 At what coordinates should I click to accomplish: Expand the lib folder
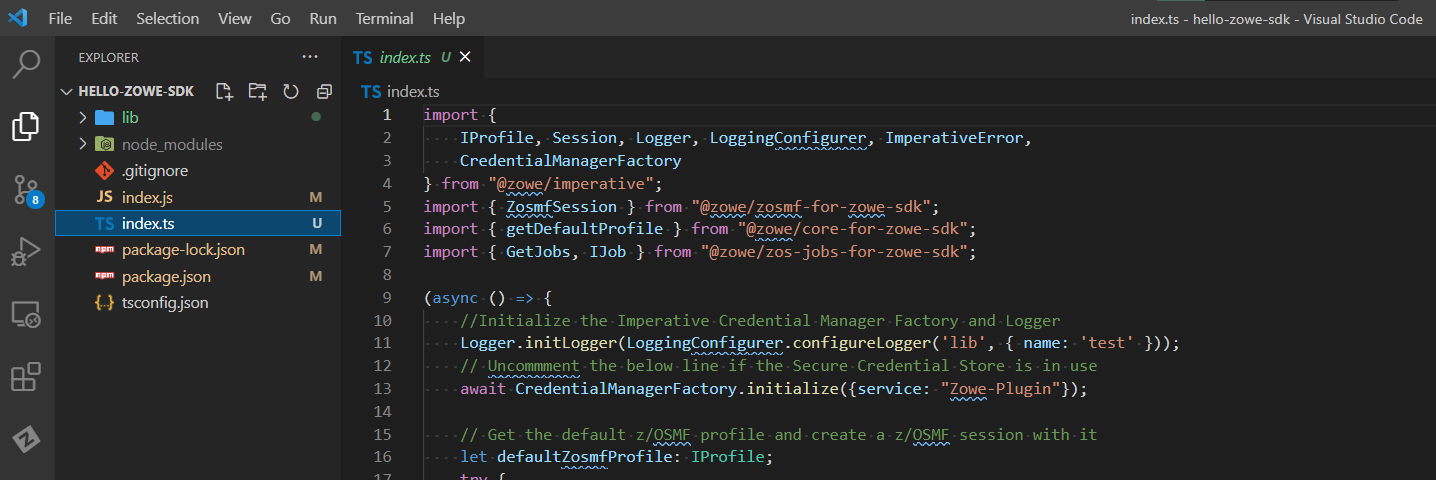pyautogui.click(x=83, y=118)
